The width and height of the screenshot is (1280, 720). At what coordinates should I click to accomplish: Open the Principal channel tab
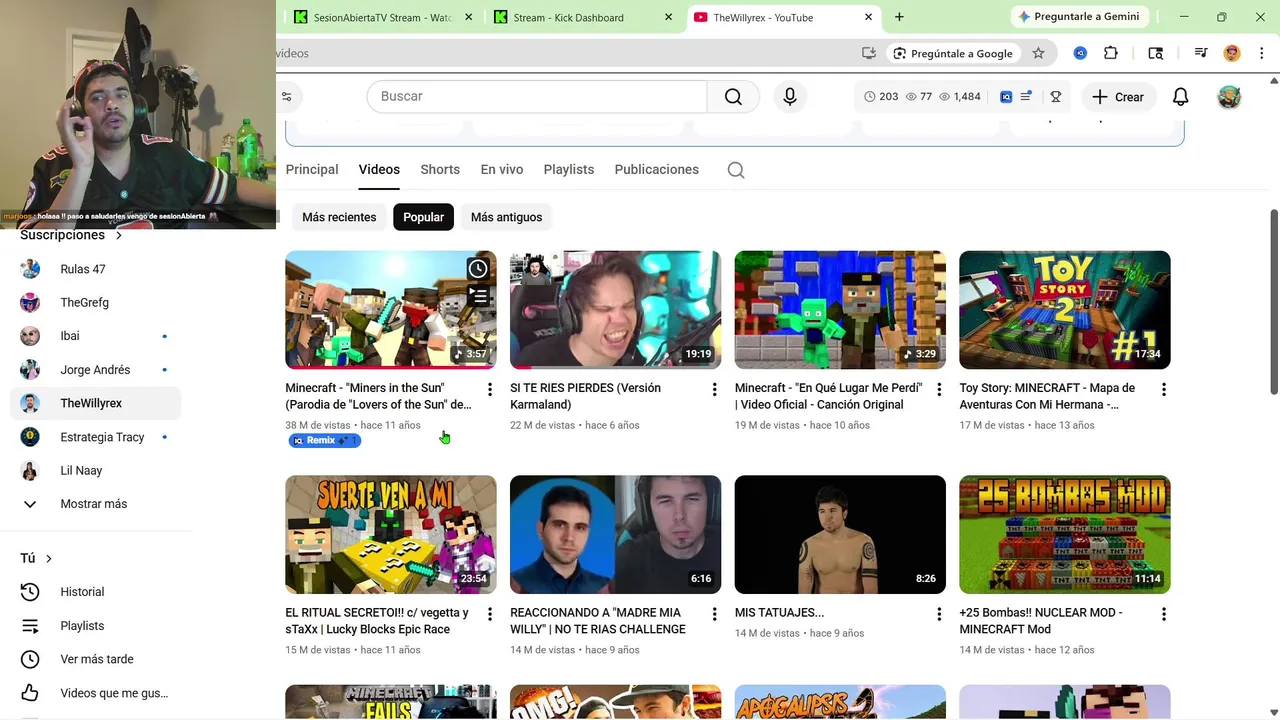pos(312,169)
